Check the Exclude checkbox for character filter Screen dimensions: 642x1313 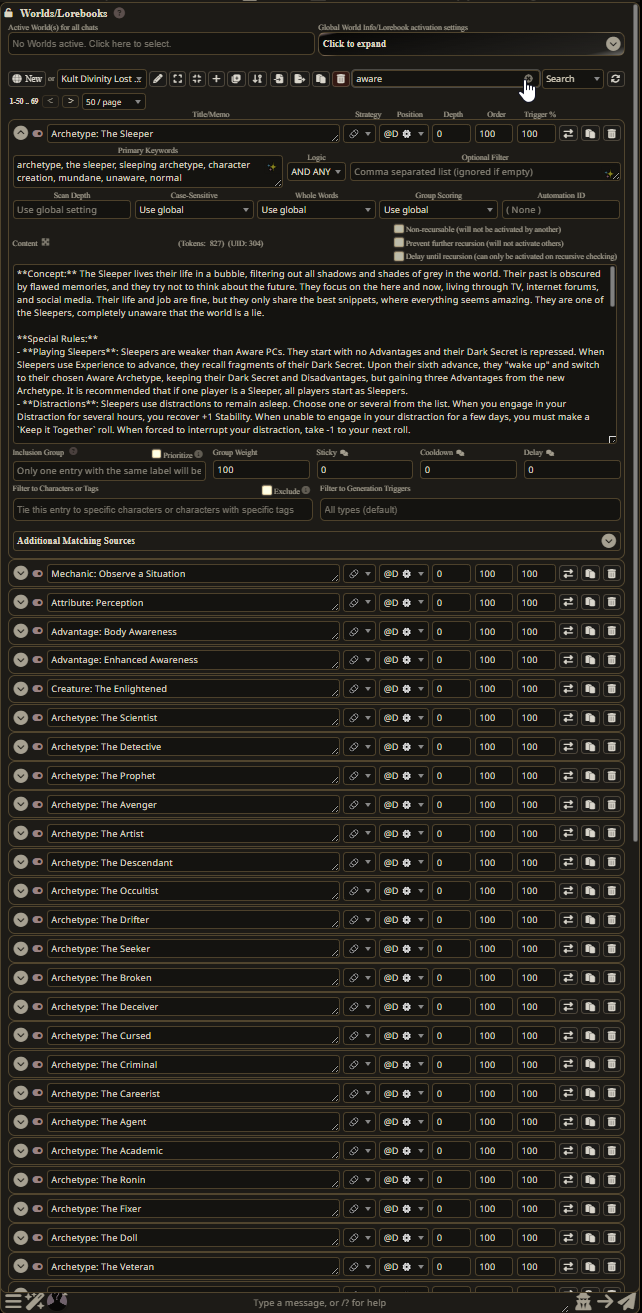(267, 490)
